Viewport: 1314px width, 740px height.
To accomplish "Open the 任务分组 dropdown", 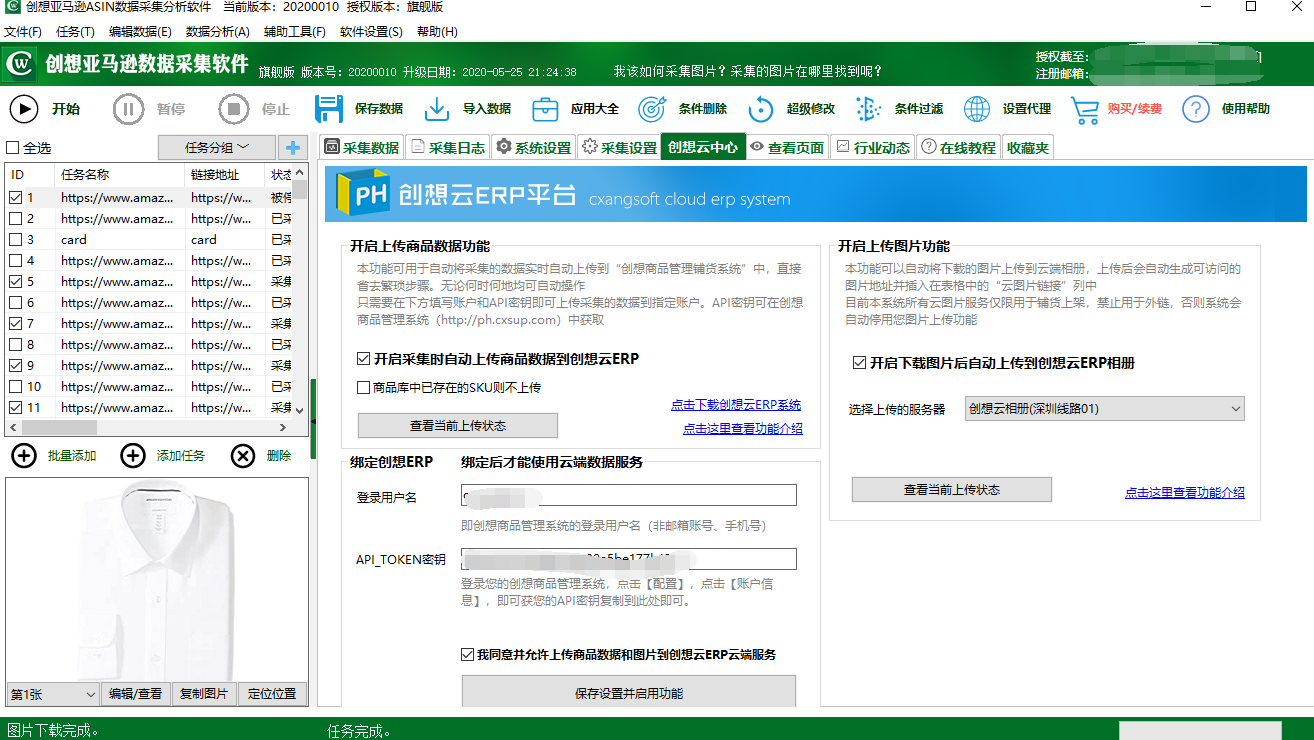I will coord(217,148).
